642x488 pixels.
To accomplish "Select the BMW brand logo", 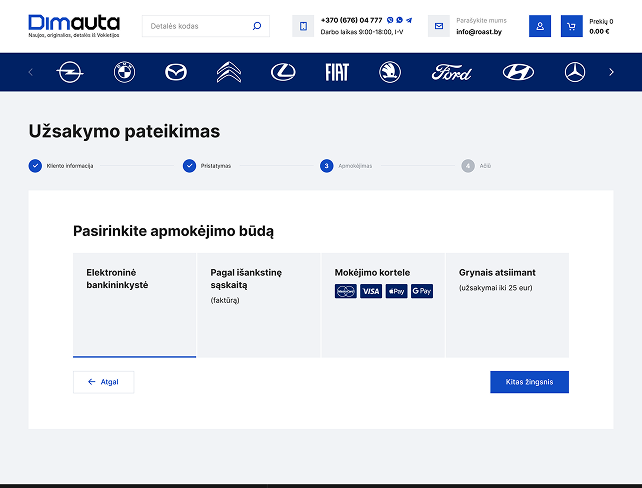I will point(124,72).
